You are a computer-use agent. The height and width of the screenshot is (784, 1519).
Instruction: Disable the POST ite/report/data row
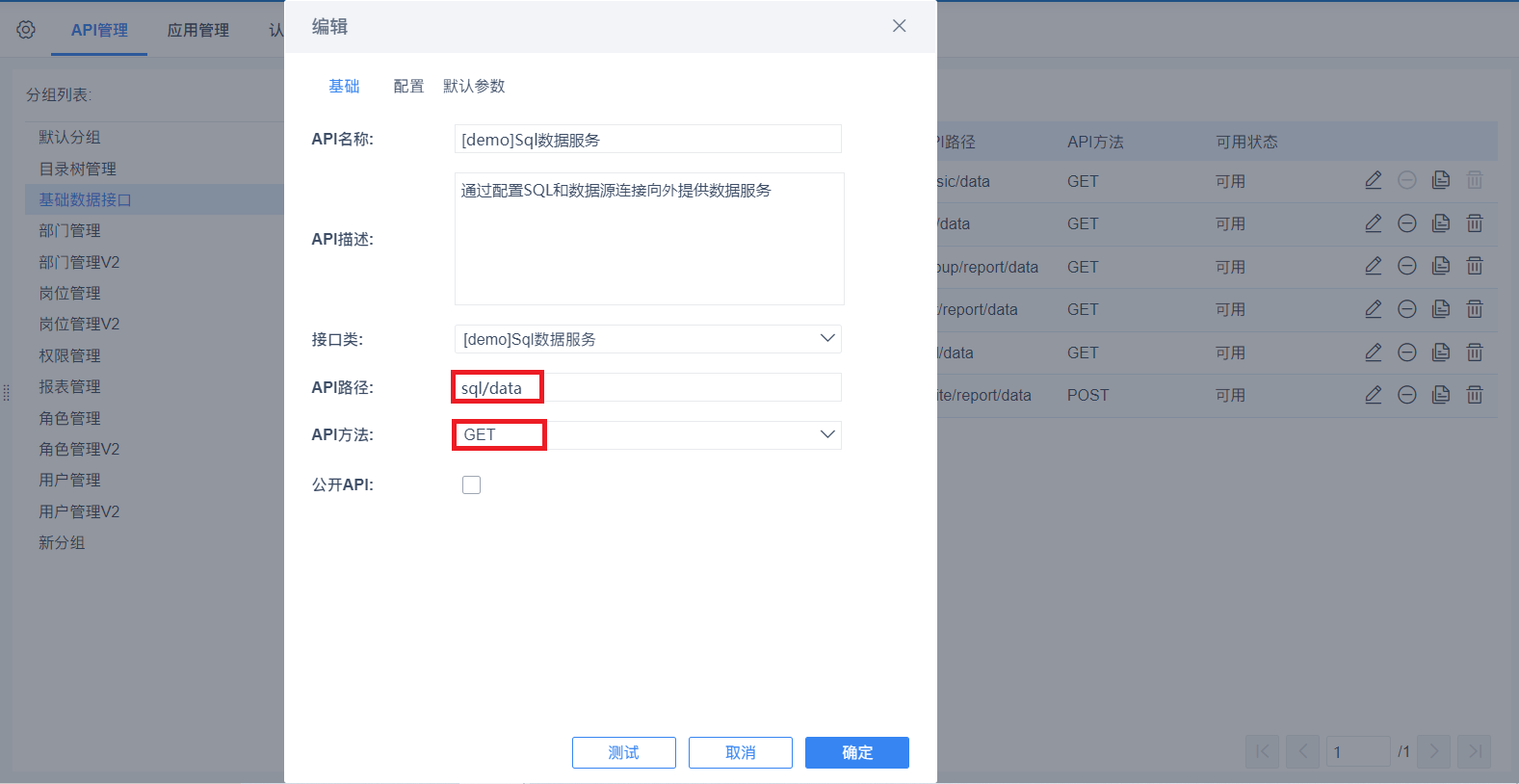pyautogui.click(x=1407, y=395)
